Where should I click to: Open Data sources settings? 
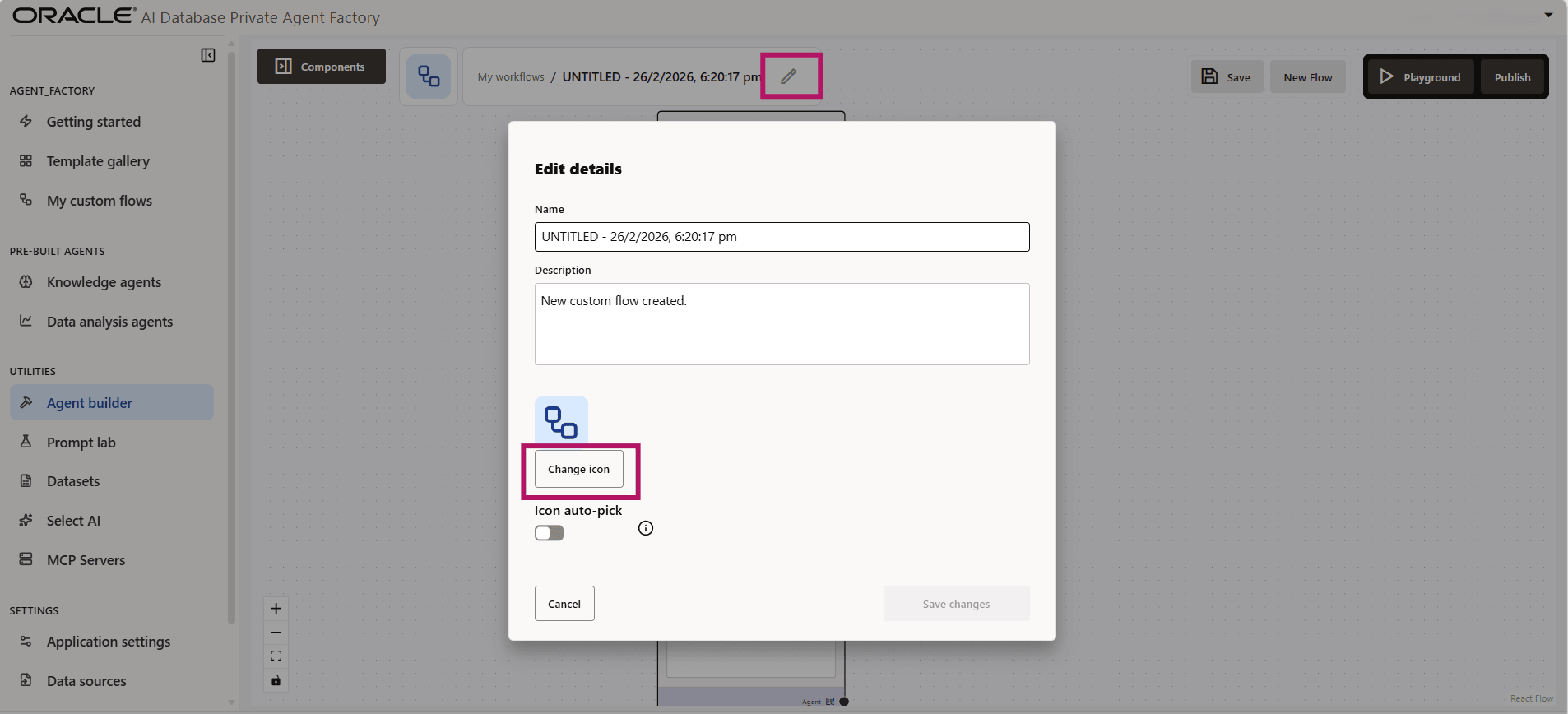point(112,681)
